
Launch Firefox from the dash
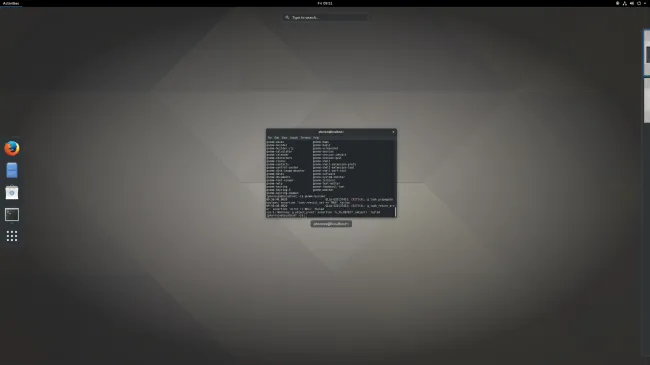(x=12, y=148)
